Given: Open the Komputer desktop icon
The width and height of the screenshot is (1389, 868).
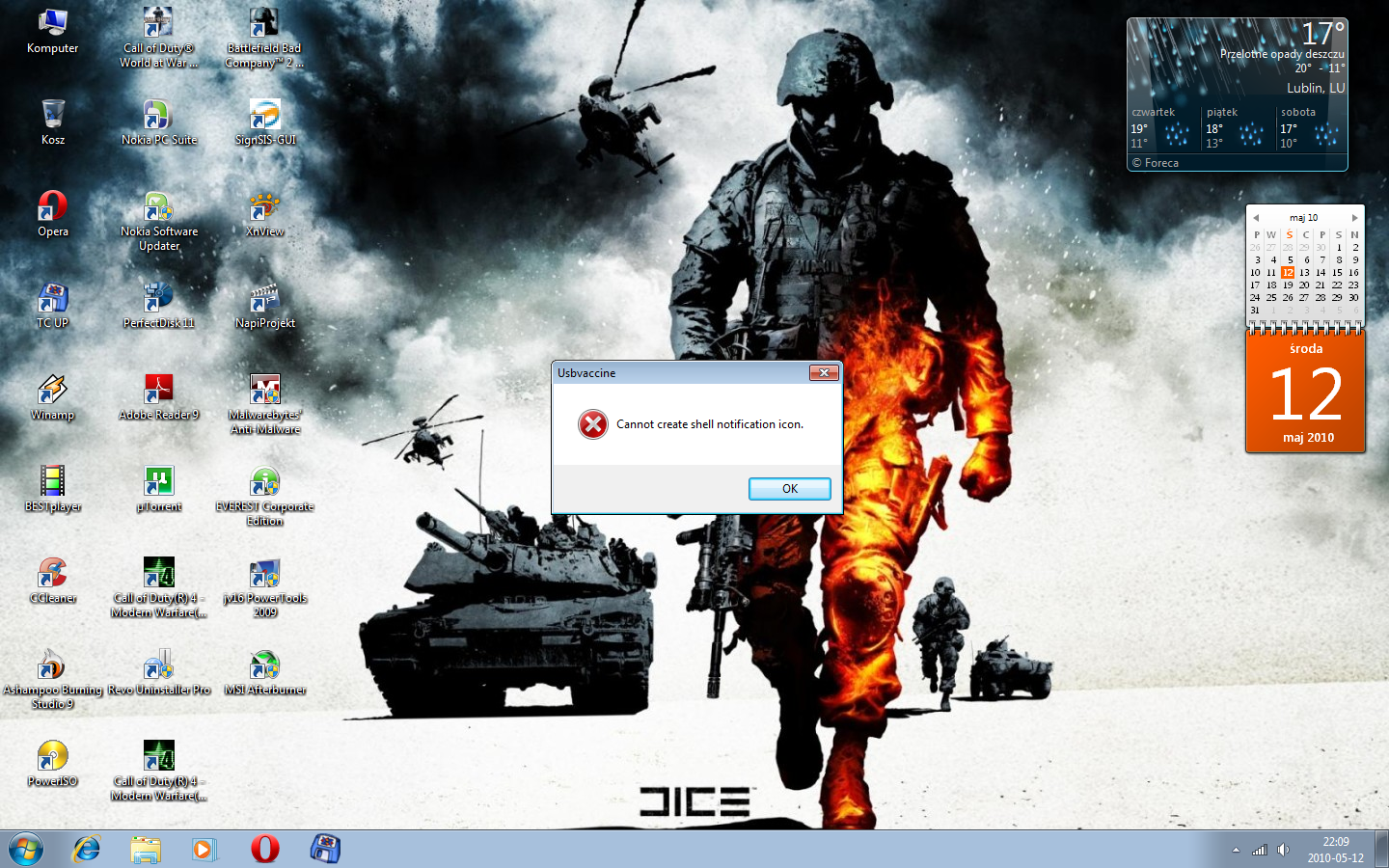Looking at the screenshot, I should click(53, 32).
